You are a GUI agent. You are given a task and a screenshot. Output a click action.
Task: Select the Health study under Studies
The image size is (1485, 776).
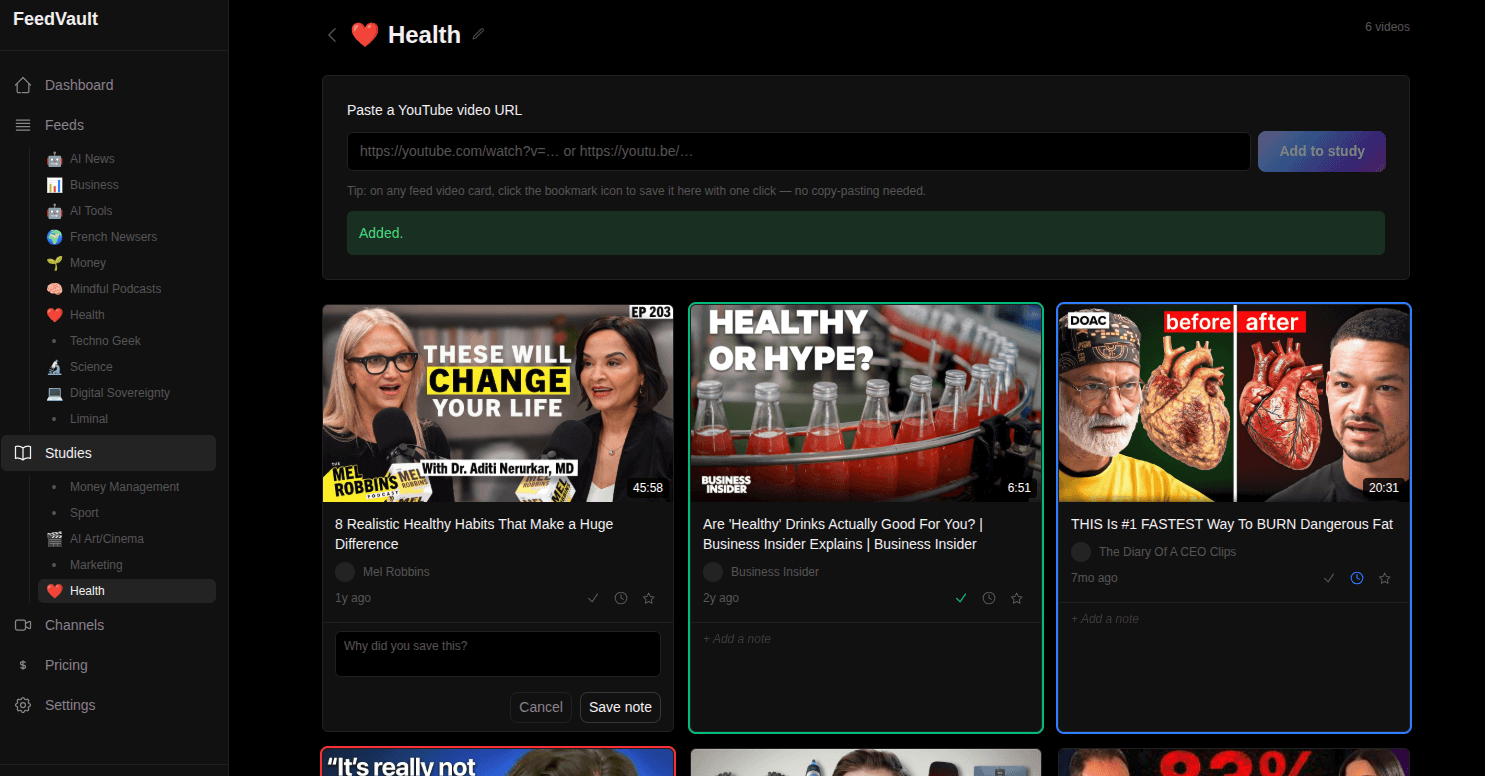[127, 591]
